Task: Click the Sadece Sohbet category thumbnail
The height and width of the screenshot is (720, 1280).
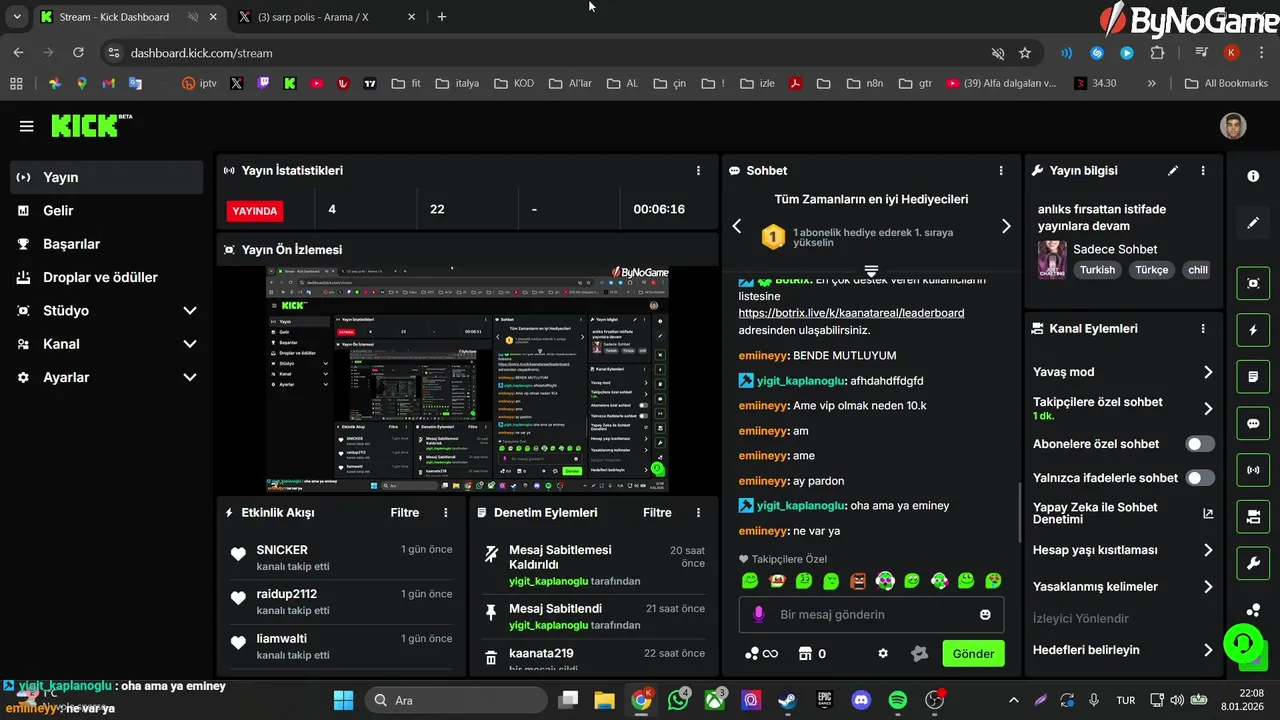Action: click(1052, 259)
